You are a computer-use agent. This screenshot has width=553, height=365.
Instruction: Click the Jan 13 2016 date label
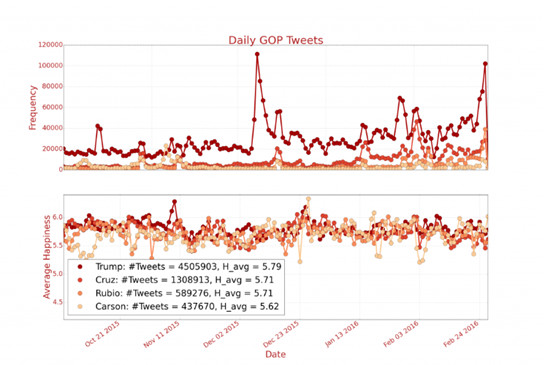341,334
